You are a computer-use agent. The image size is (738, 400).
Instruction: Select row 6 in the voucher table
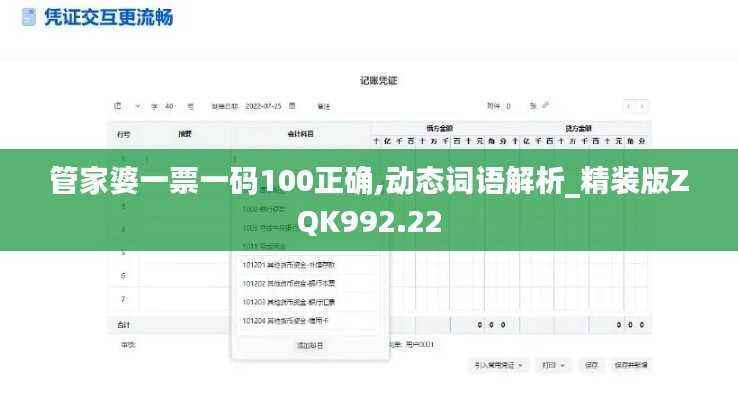[x=123, y=275]
